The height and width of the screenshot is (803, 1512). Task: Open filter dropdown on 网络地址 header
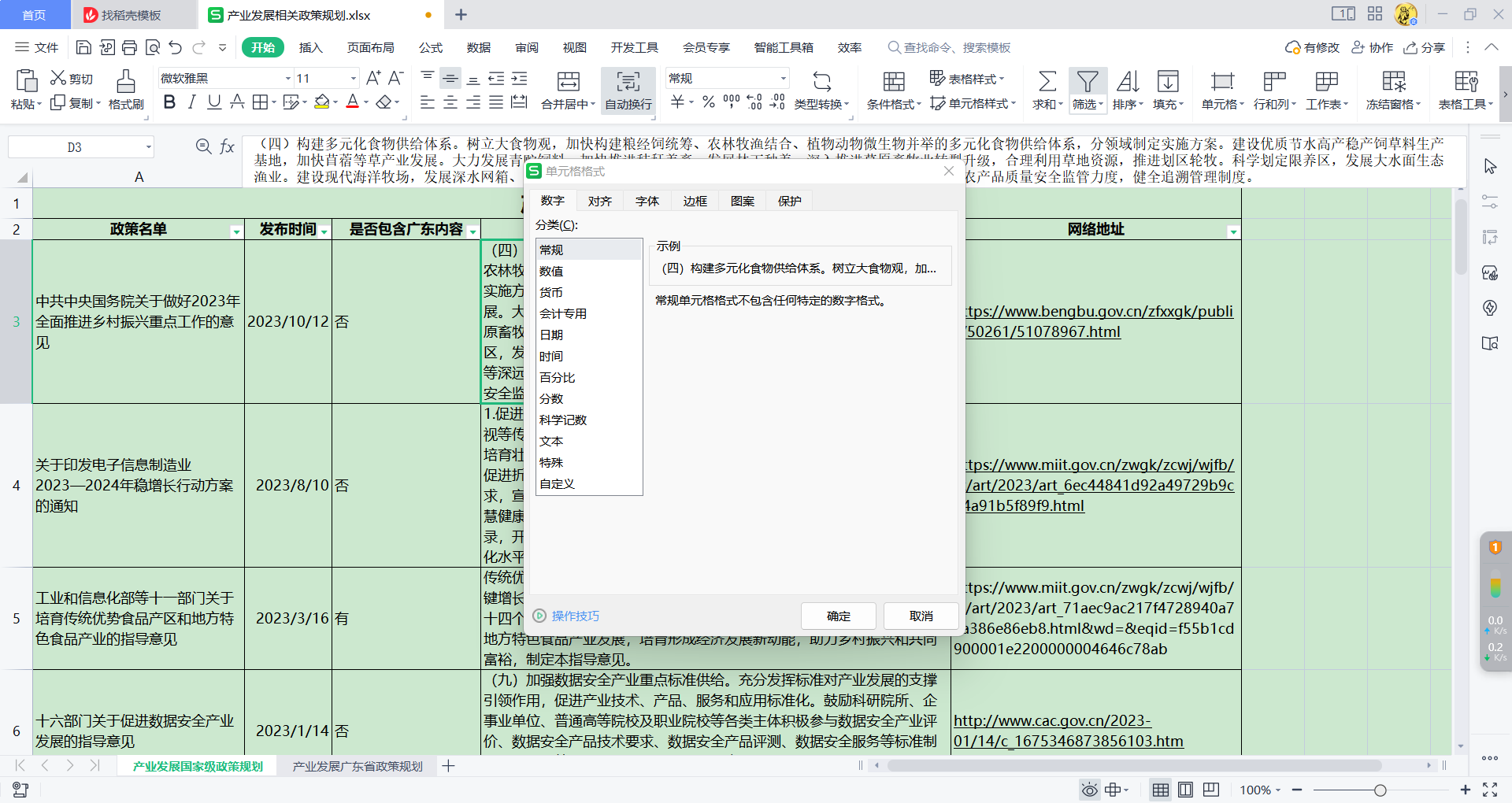(x=1233, y=231)
